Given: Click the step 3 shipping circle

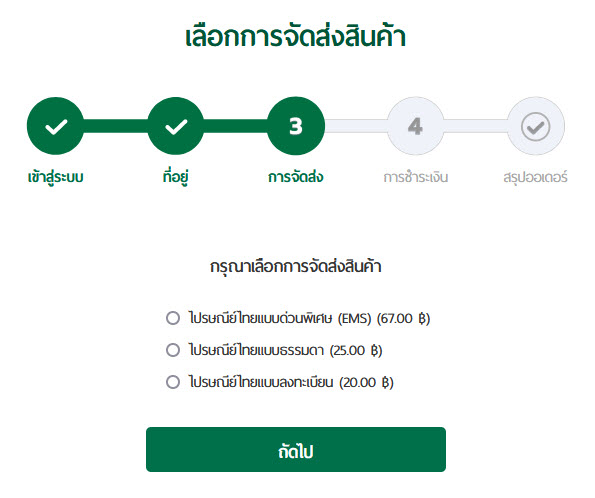Looking at the screenshot, I should [x=296, y=126].
